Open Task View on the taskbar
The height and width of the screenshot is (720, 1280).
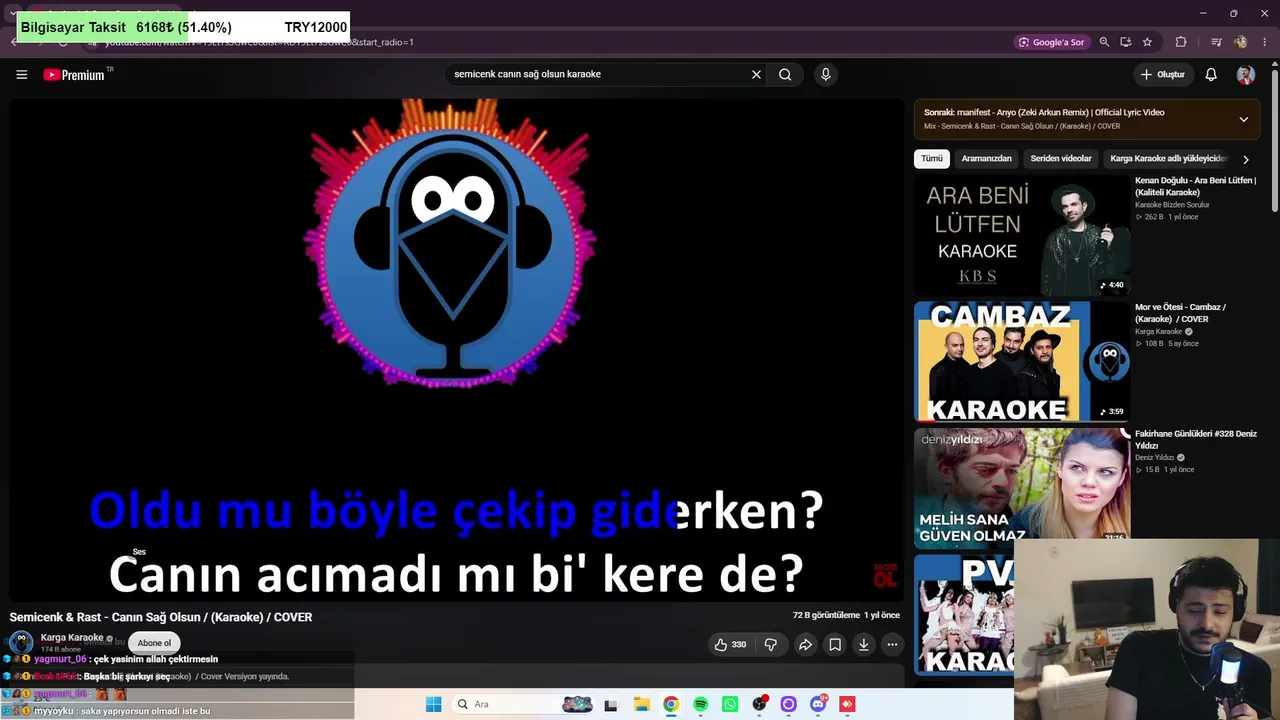point(611,704)
